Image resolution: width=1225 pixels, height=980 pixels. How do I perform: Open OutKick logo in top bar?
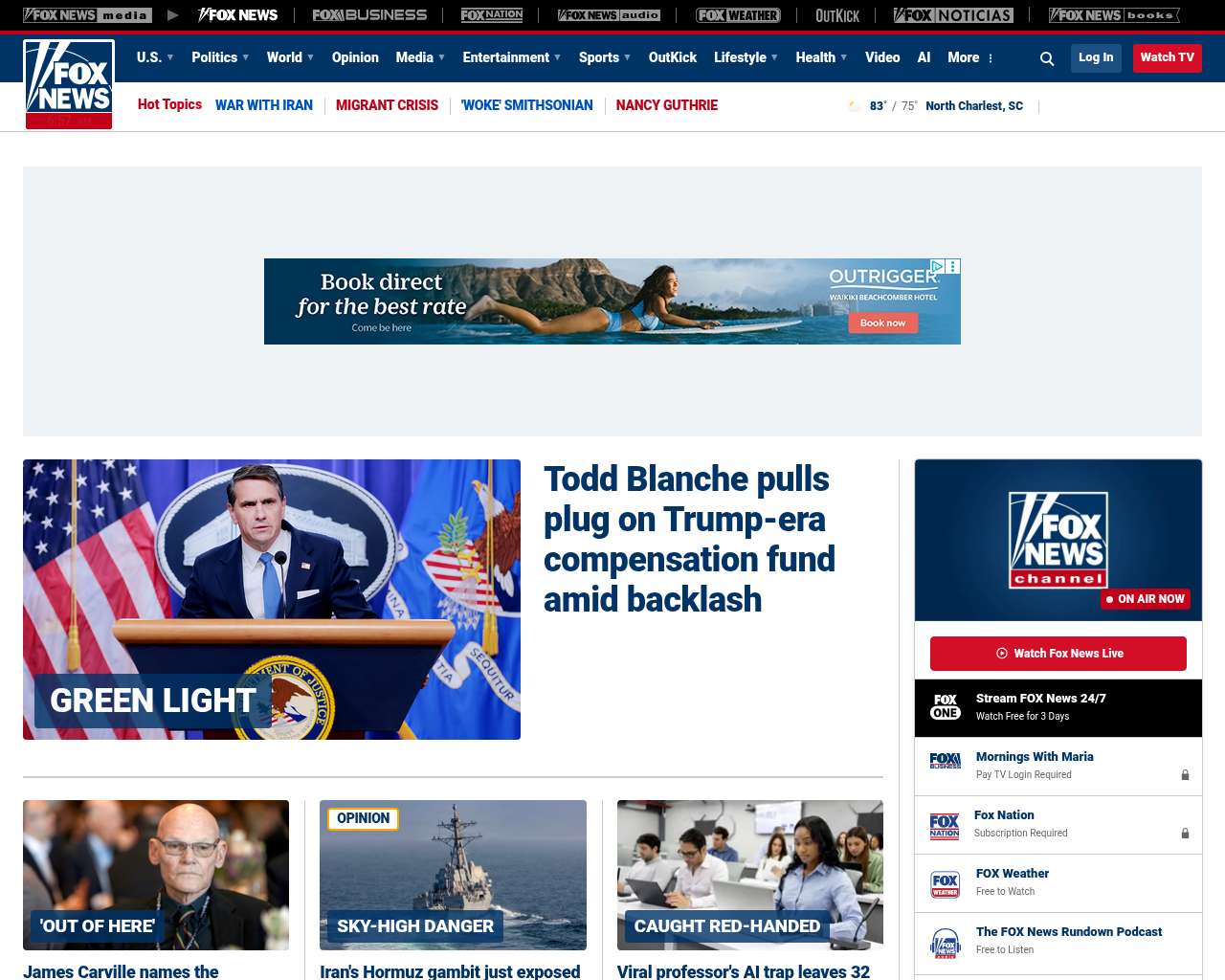(x=837, y=15)
